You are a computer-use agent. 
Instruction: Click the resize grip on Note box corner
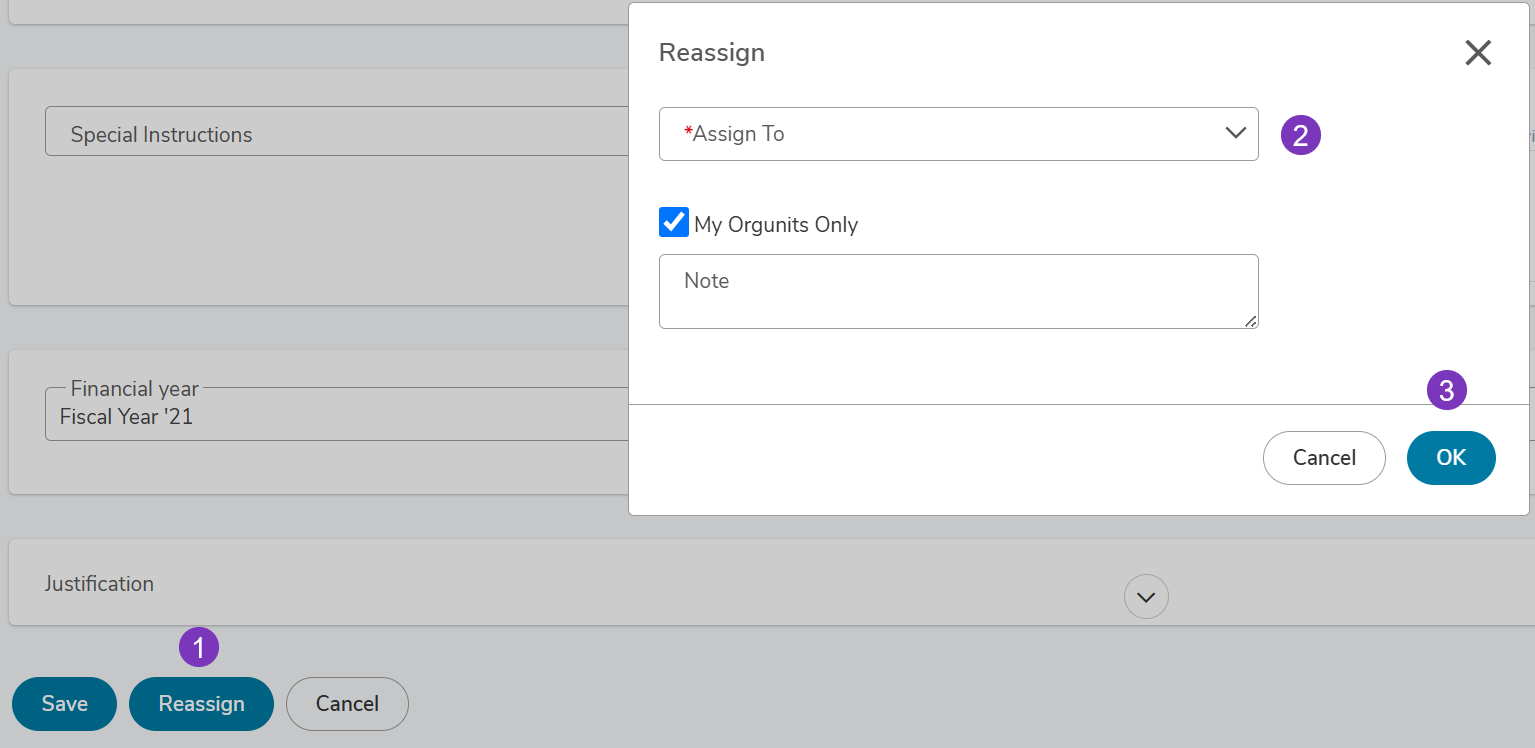pos(1251,321)
